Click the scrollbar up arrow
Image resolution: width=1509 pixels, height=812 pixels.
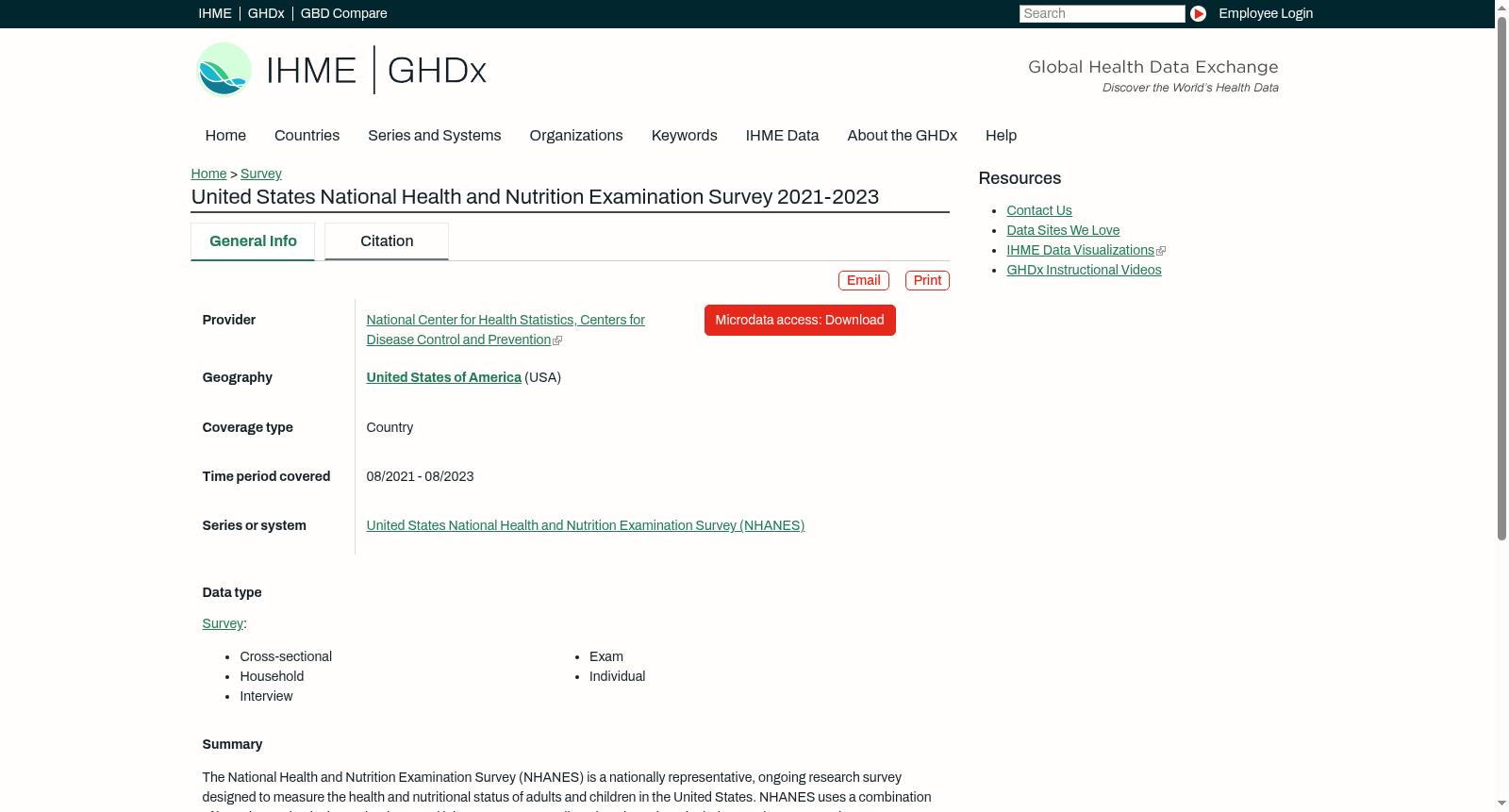(1501, 7)
